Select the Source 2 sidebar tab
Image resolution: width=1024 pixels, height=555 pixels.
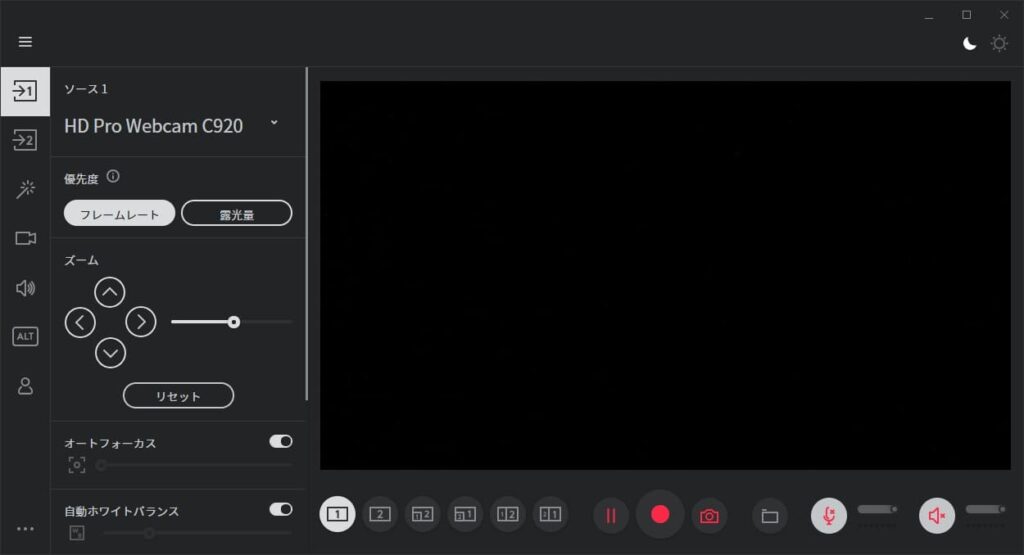pyautogui.click(x=25, y=140)
